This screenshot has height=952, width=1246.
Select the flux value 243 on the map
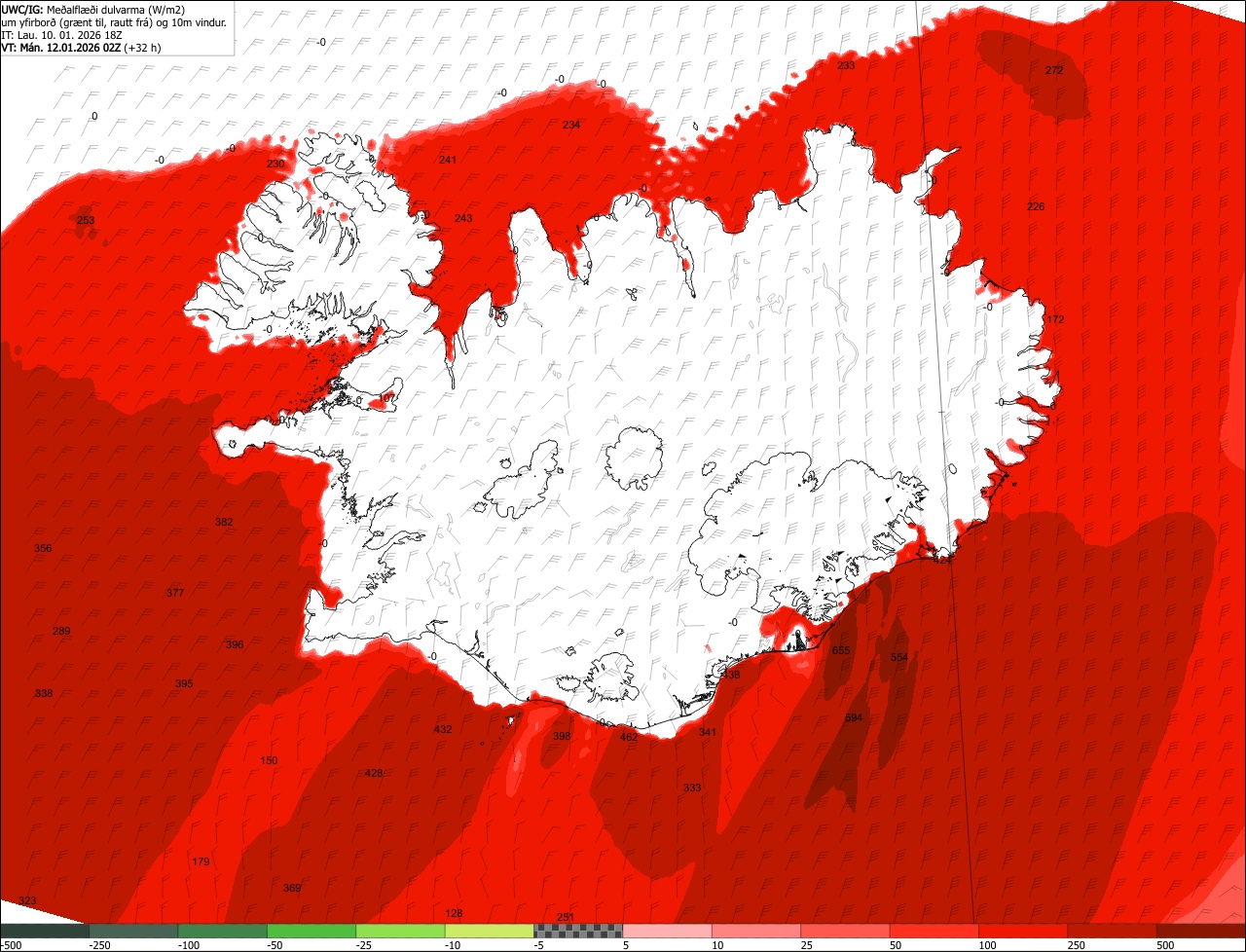tap(463, 218)
